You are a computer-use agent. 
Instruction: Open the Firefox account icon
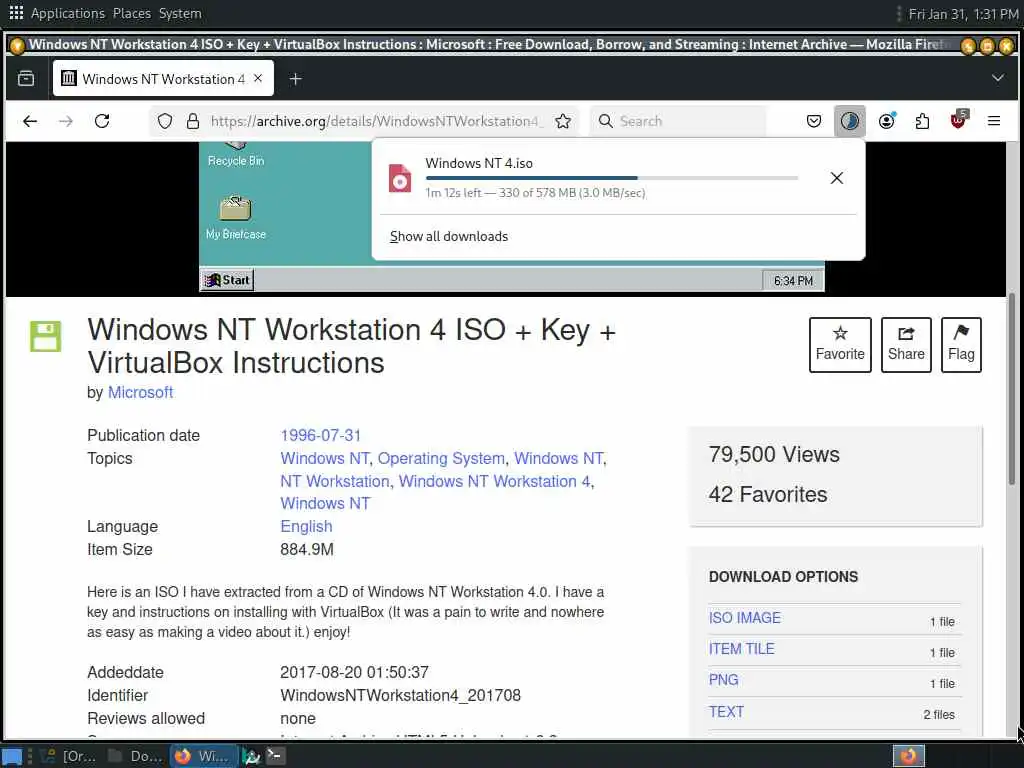(x=886, y=121)
